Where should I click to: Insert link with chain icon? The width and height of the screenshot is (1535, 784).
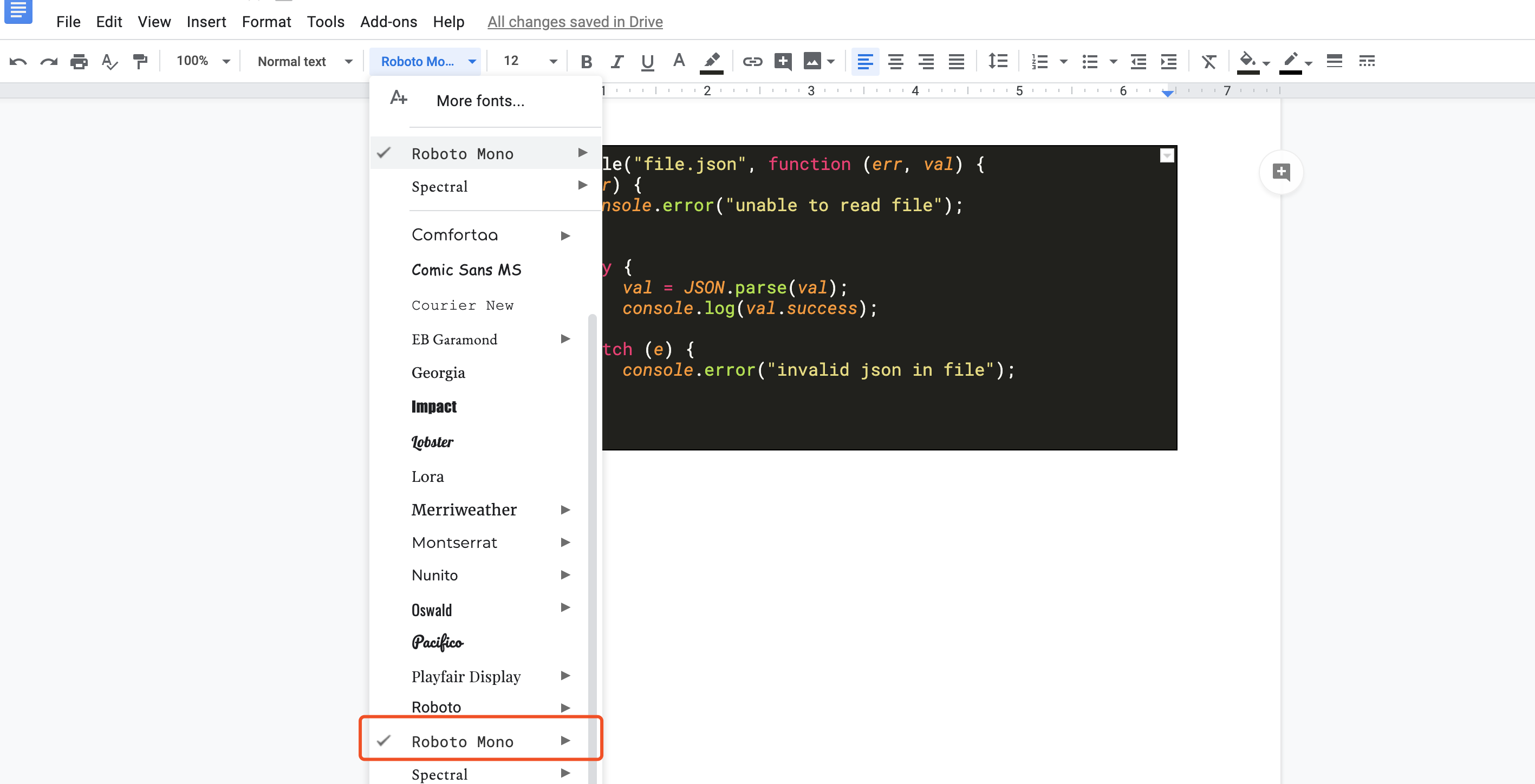752,61
